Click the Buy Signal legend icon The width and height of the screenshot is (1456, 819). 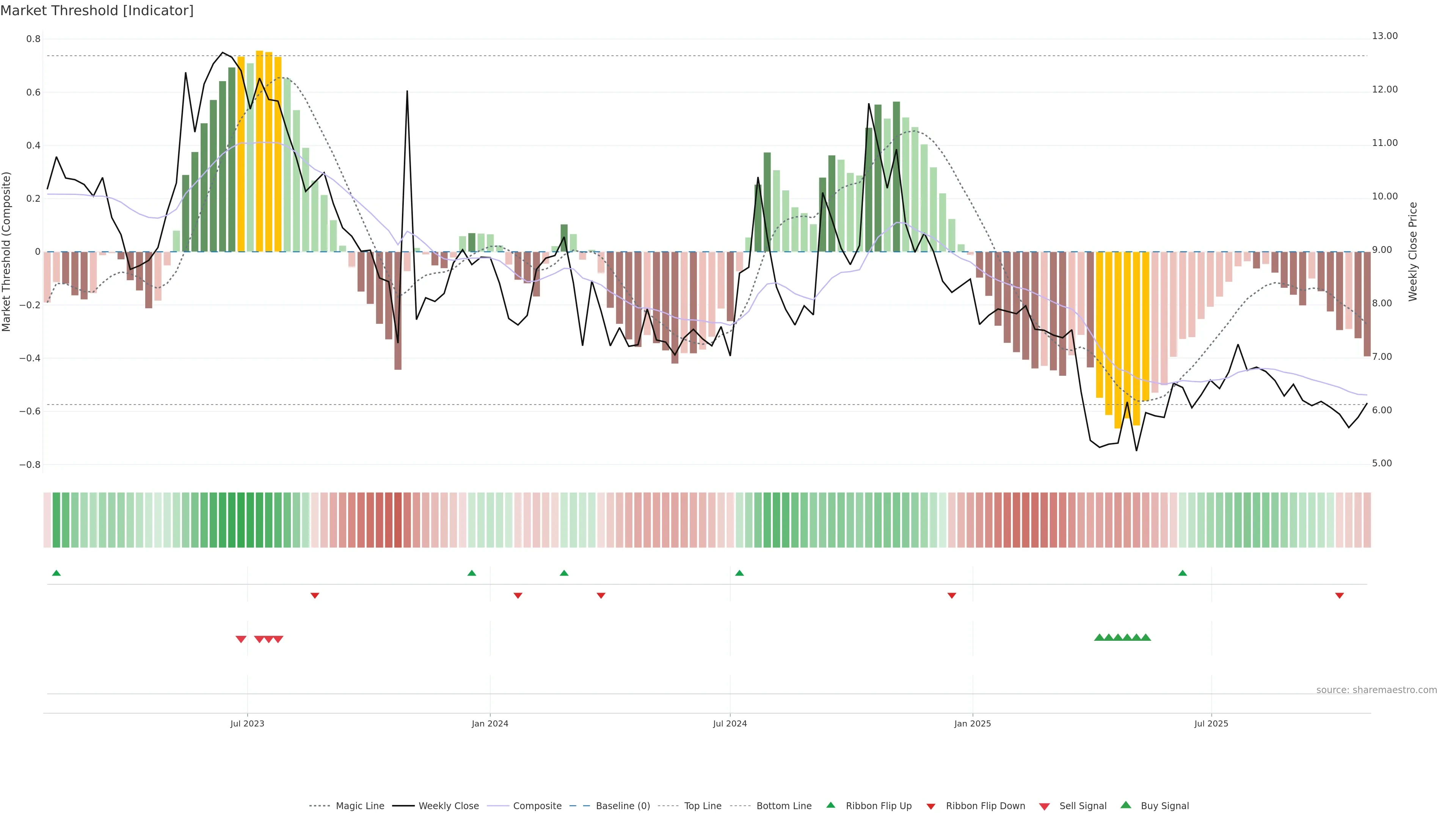coord(1126,805)
